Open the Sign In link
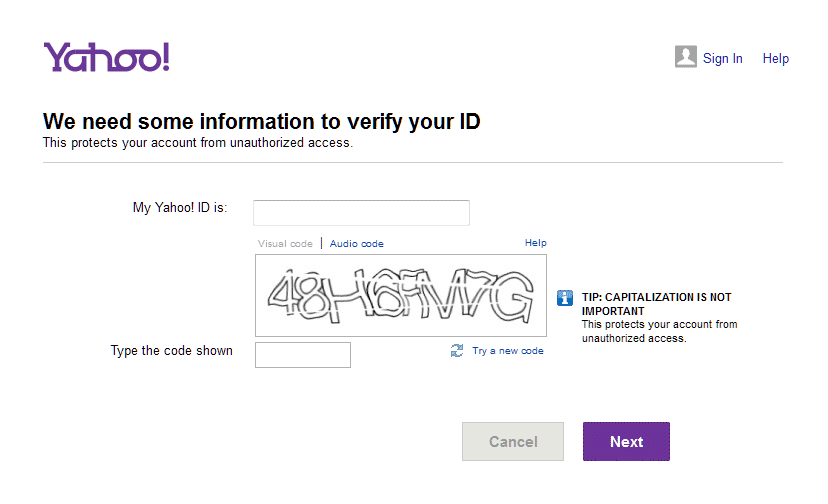This screenshot has width=828, height=504. pyautogui.click(x=722, y=58)
